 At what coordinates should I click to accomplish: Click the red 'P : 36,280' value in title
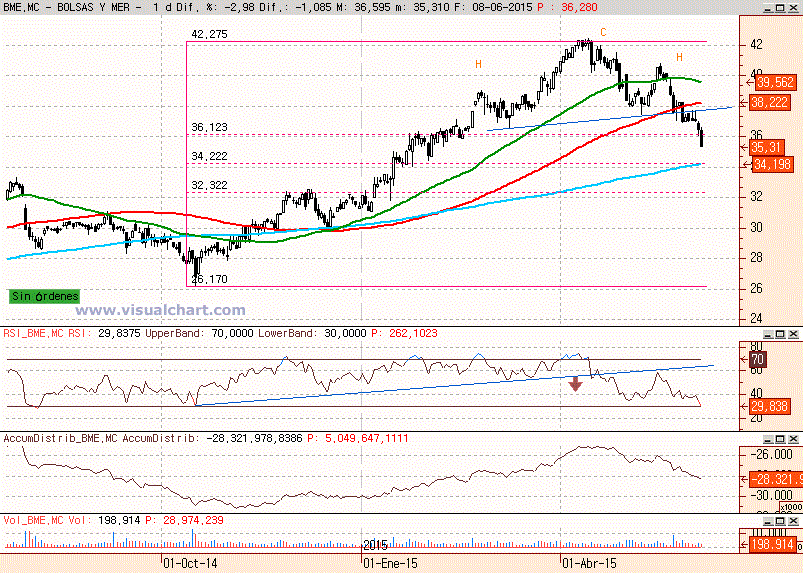567,8
